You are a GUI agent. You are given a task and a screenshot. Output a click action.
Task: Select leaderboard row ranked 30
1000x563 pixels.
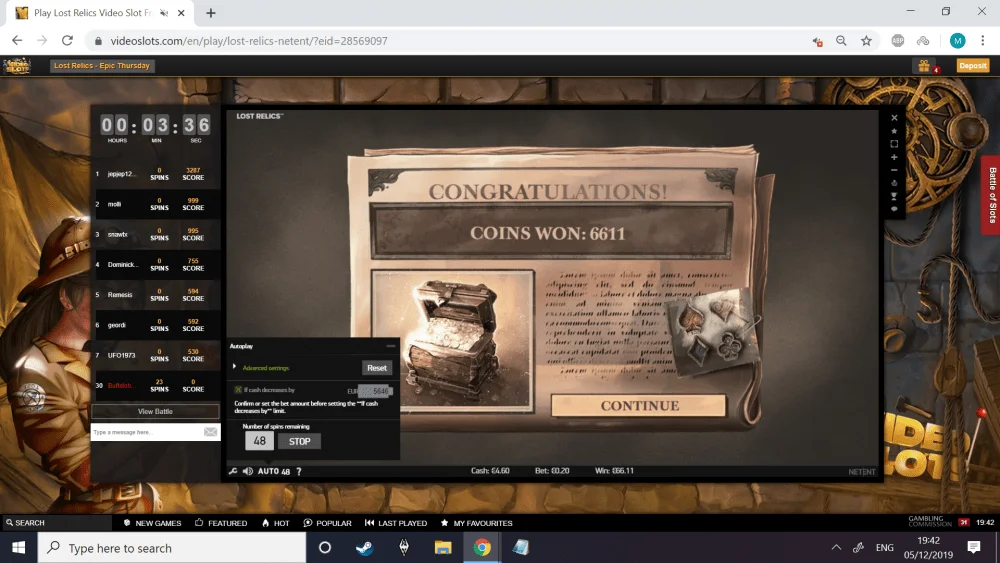[x=156, y=386]
